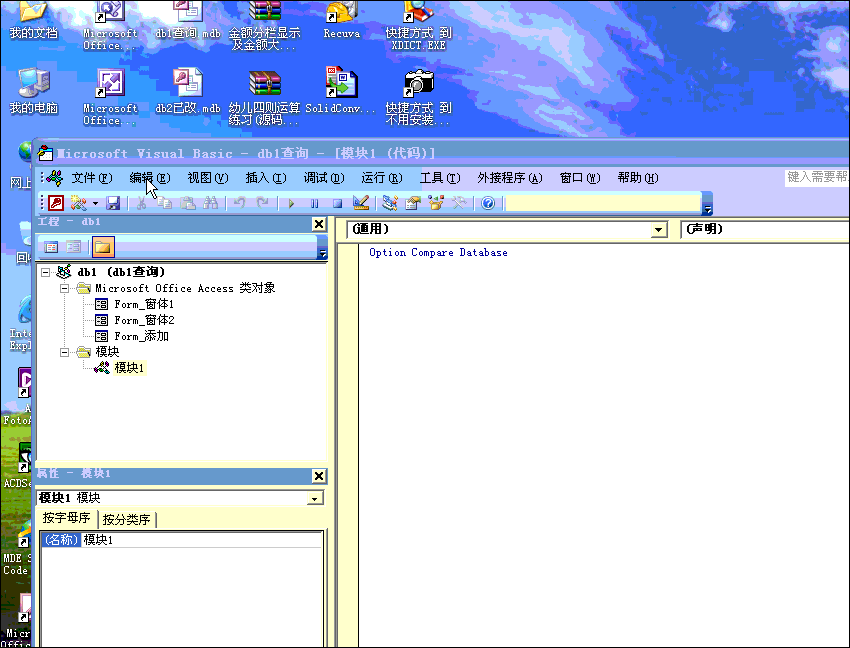Click 我的电脑 desktop icon

pos(33,91)
